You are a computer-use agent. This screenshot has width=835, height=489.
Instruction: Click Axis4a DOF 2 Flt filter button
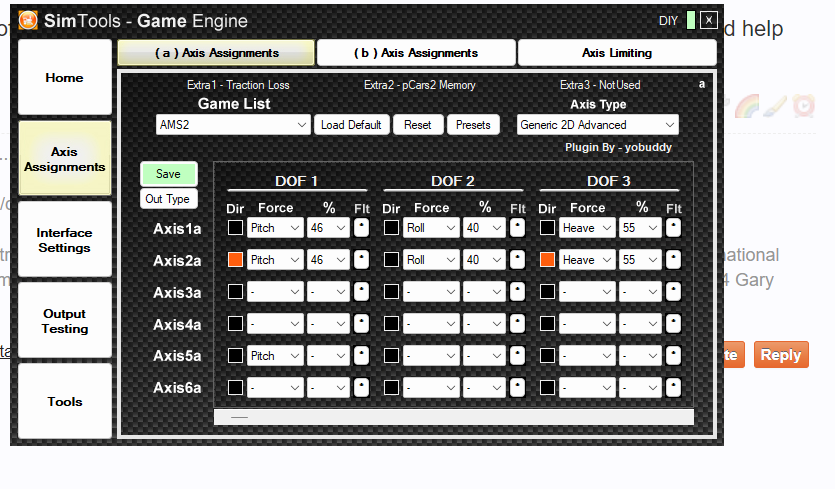(x=517, y=323)
